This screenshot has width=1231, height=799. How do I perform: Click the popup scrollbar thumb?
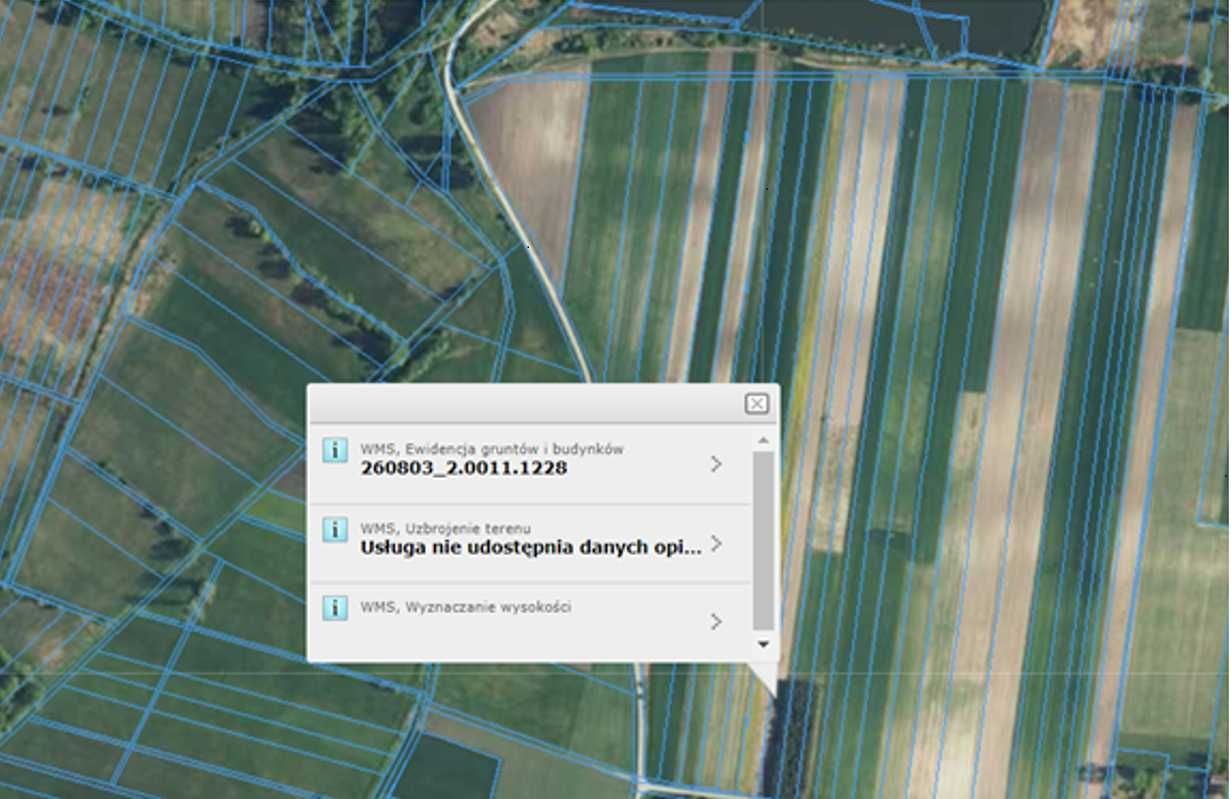click(x=763, y=540)
